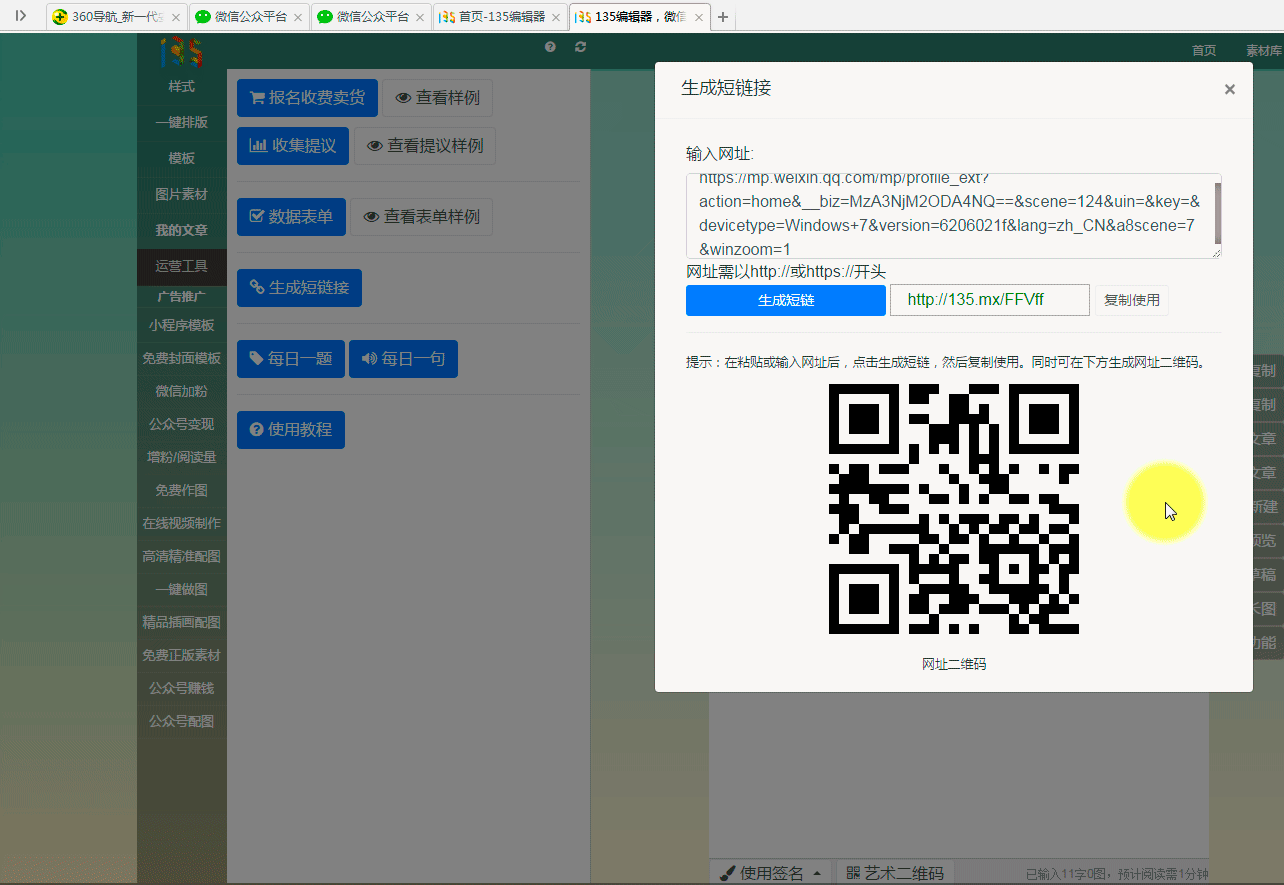Expand the 使用签名 dropdown
The height and width of the screenshot is (885, 1284).
click(771, 873)
